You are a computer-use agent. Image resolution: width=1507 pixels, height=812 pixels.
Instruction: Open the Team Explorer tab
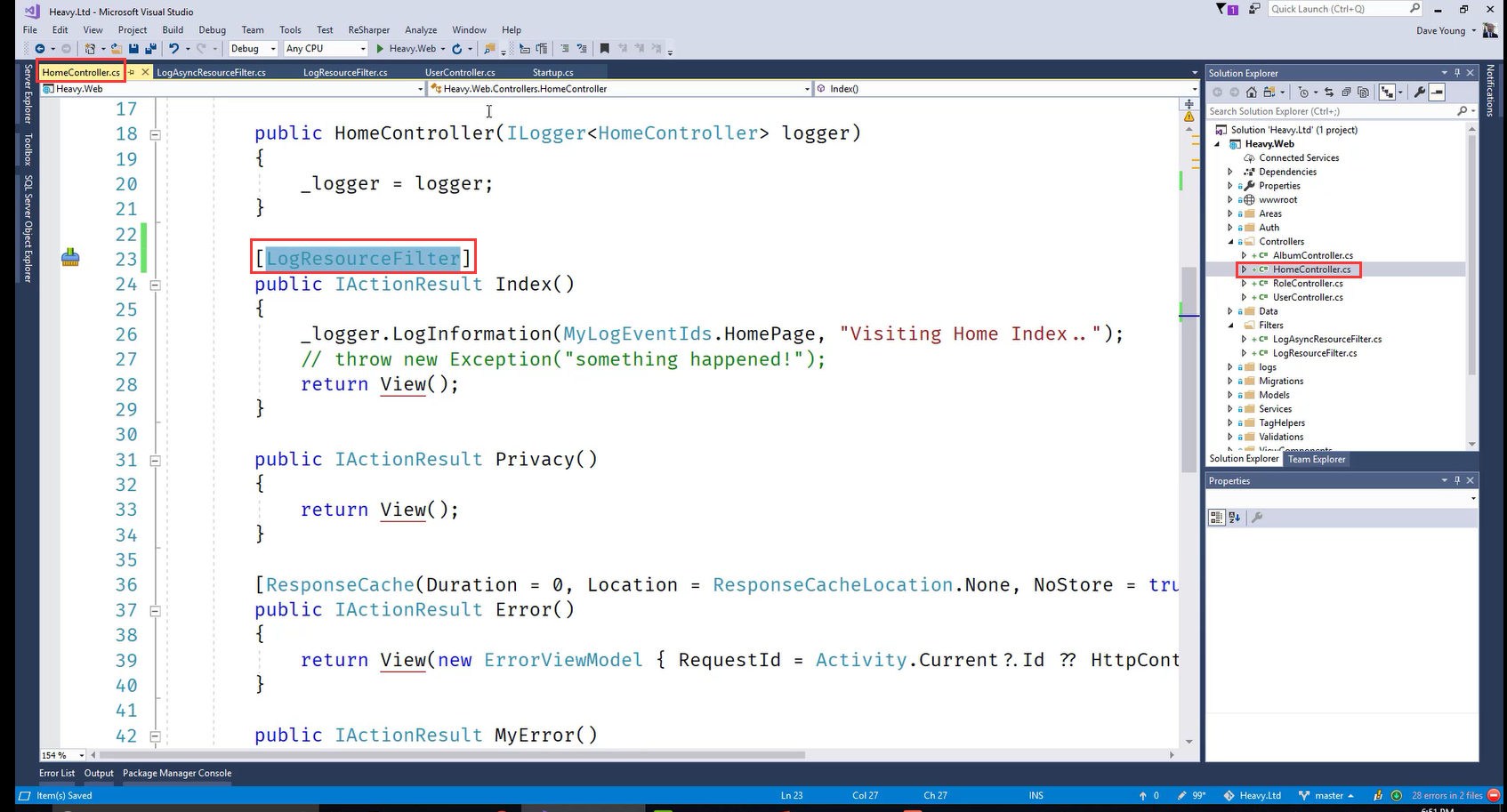pos(1317,459)
